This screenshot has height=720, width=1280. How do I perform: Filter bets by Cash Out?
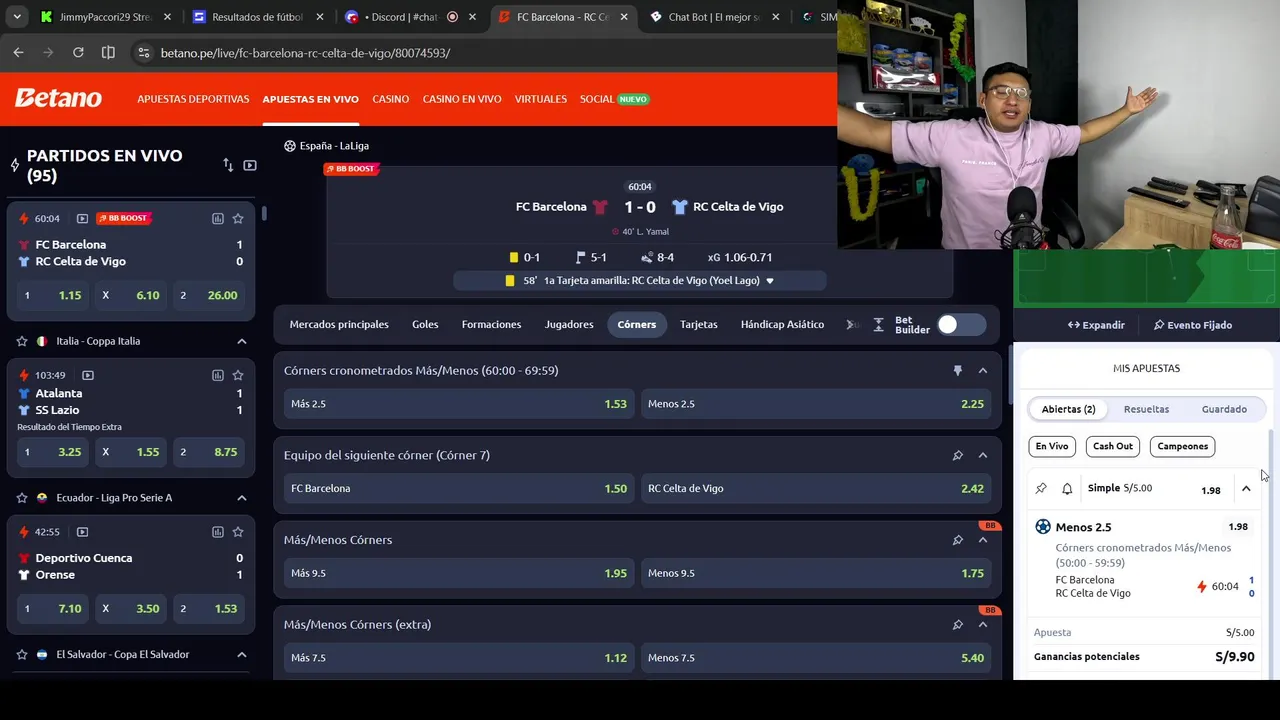[x=1112, y=446]
